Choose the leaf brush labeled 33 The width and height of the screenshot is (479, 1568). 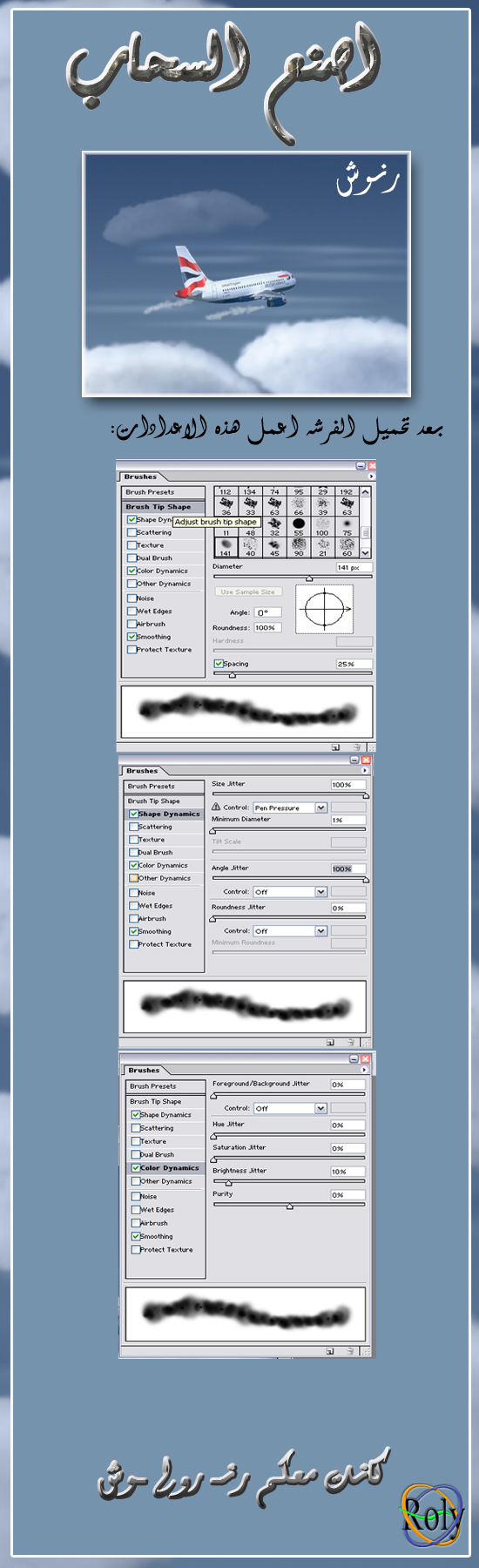coord(251,506)
